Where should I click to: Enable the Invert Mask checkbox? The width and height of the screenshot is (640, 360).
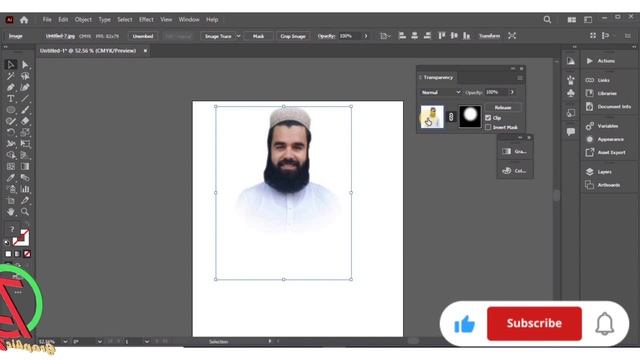[488, 127]
